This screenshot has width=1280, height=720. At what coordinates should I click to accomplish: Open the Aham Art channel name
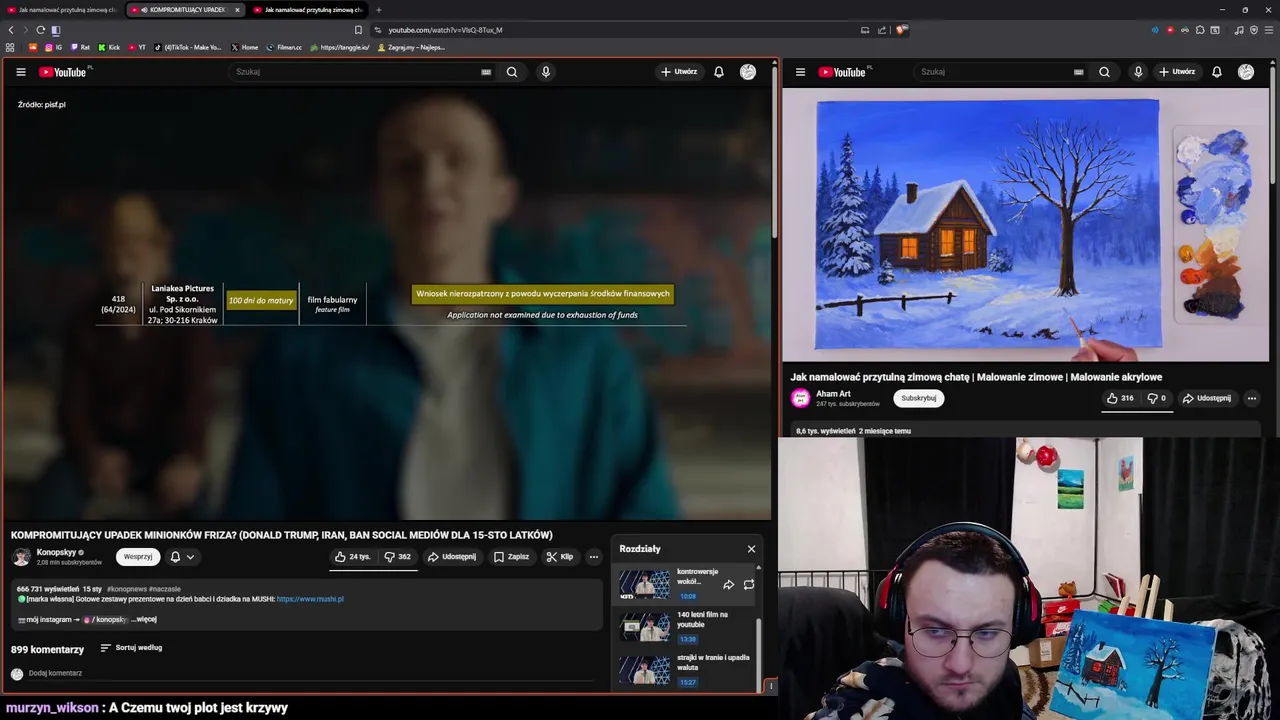click(x=833, y=394)
